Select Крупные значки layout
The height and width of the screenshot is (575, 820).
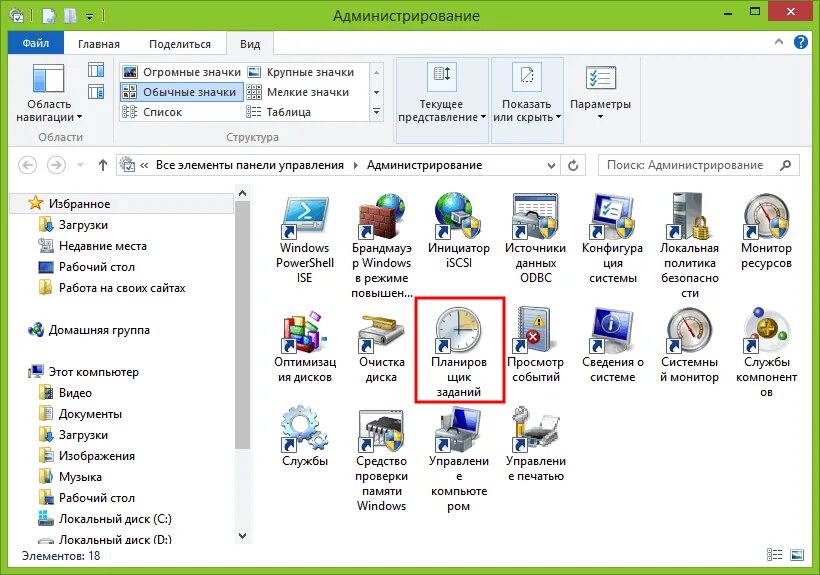[301, 72]
